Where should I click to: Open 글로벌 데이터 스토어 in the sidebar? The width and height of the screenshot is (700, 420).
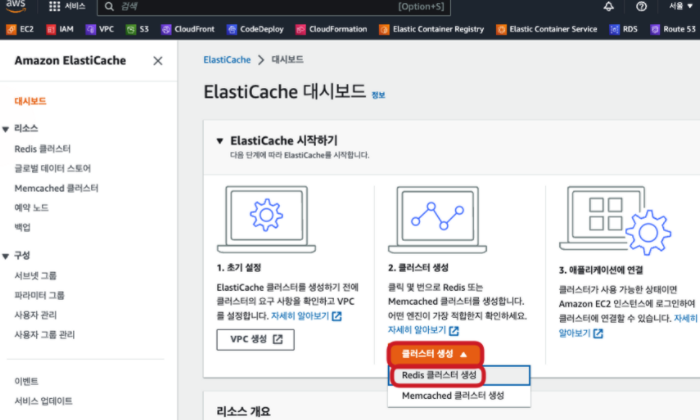click(52, 168)
